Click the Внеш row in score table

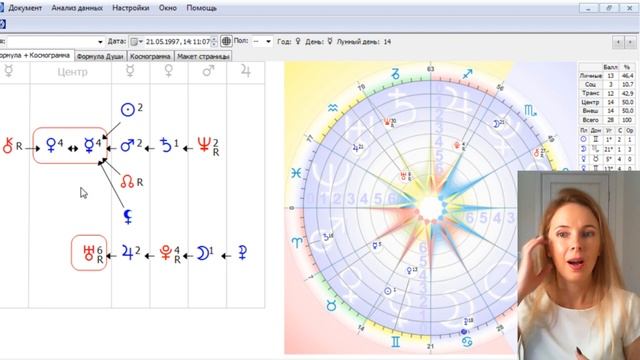pyautogui.click(x=607, y=111)
